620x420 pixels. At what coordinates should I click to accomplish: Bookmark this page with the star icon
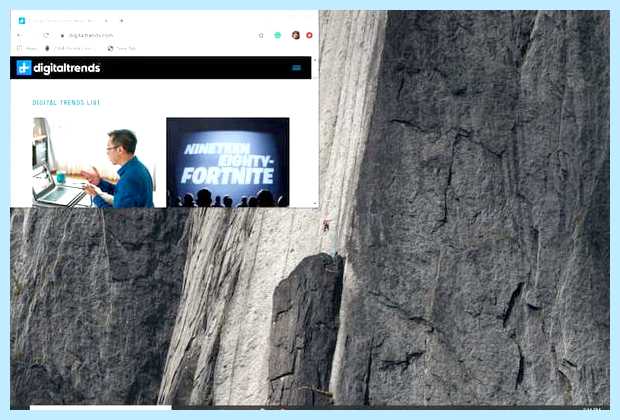point(261,35)
